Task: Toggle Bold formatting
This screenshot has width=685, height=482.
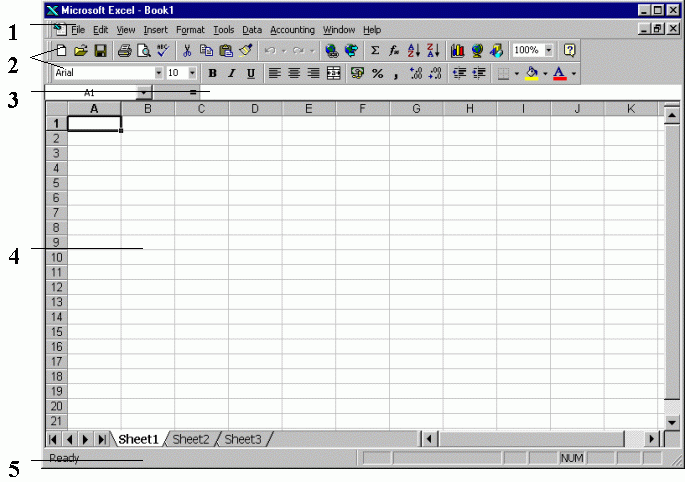Action: point(212,73)
